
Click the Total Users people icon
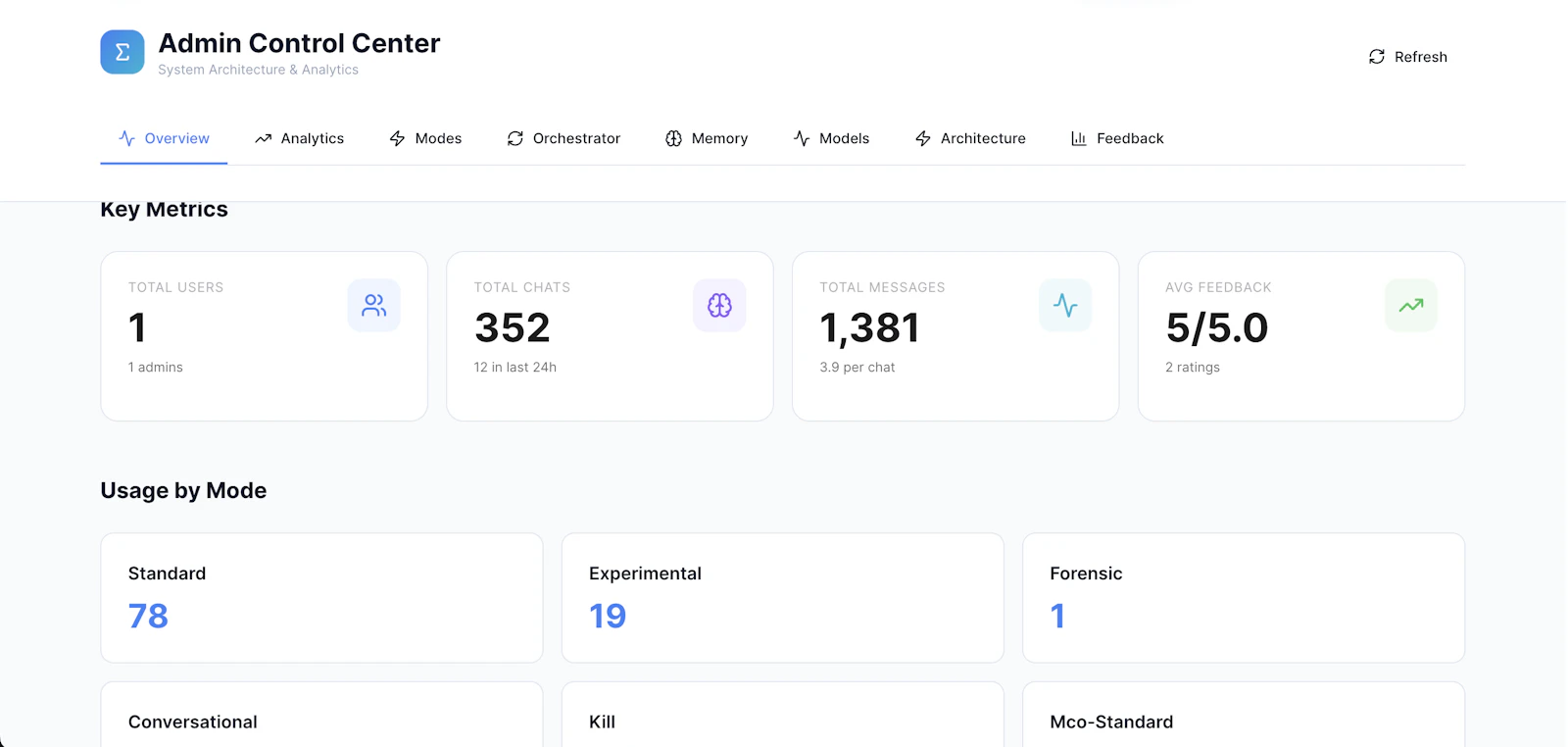pos(374,306)
